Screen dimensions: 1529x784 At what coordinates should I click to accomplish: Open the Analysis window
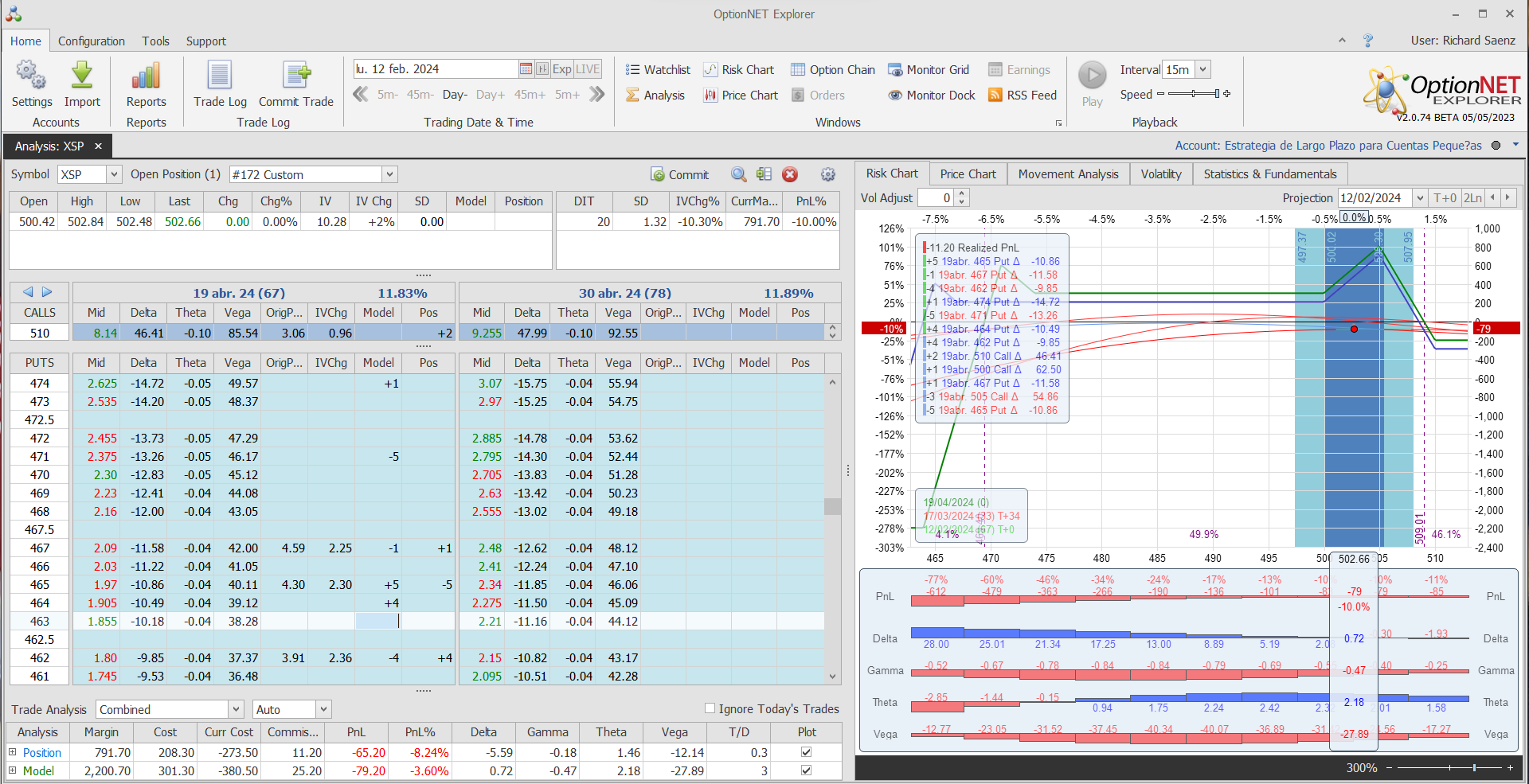tap(655, 96)
